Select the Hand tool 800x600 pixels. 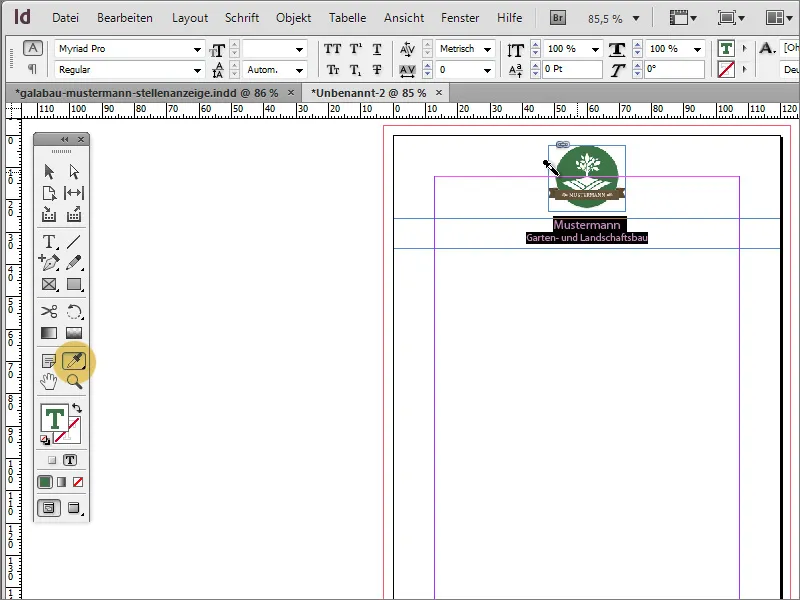50,381
